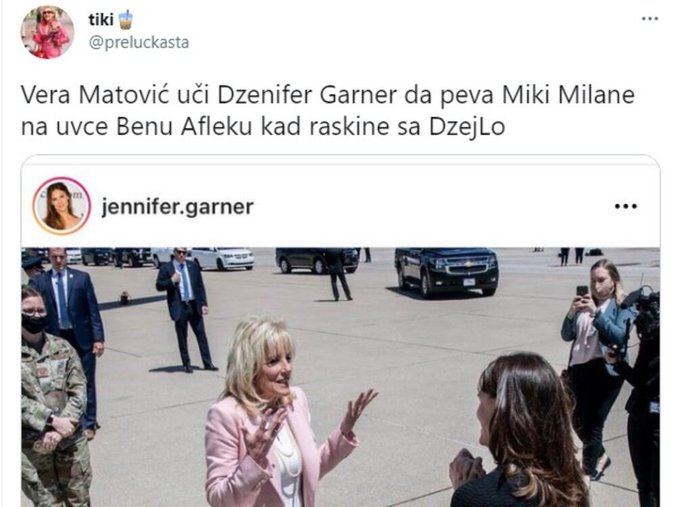Open the tiki display name profile
The image size is (676, 507).
(x=101, y=20)
